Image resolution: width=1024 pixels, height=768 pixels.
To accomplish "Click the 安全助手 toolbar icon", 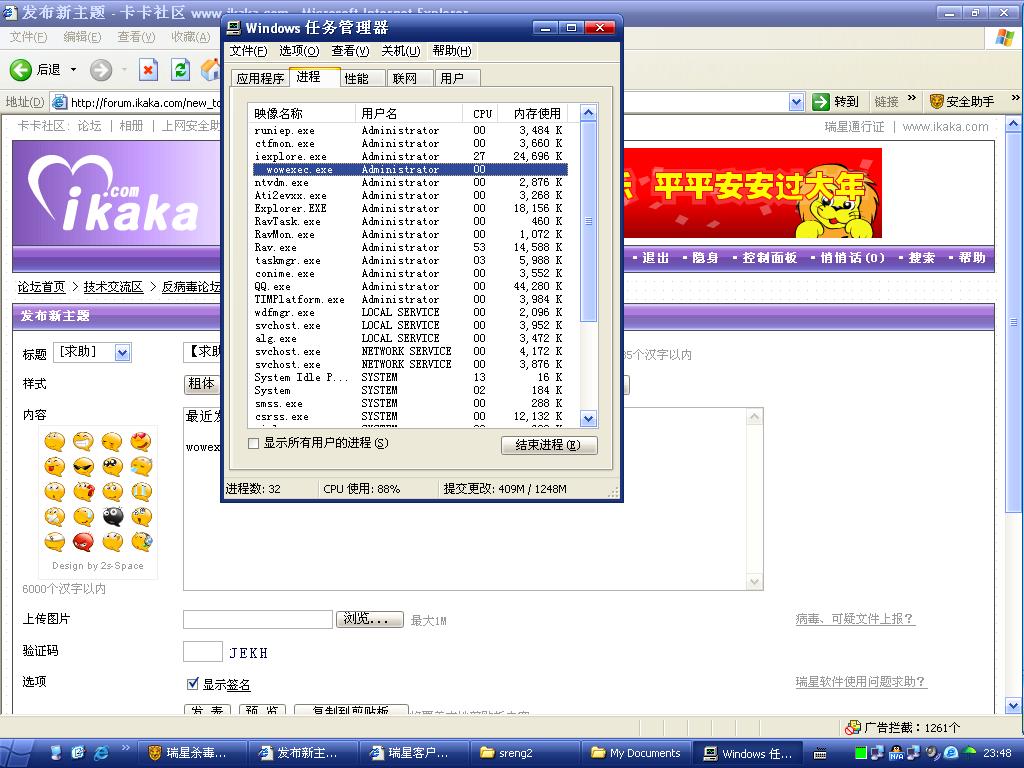I will click(936, 101).
